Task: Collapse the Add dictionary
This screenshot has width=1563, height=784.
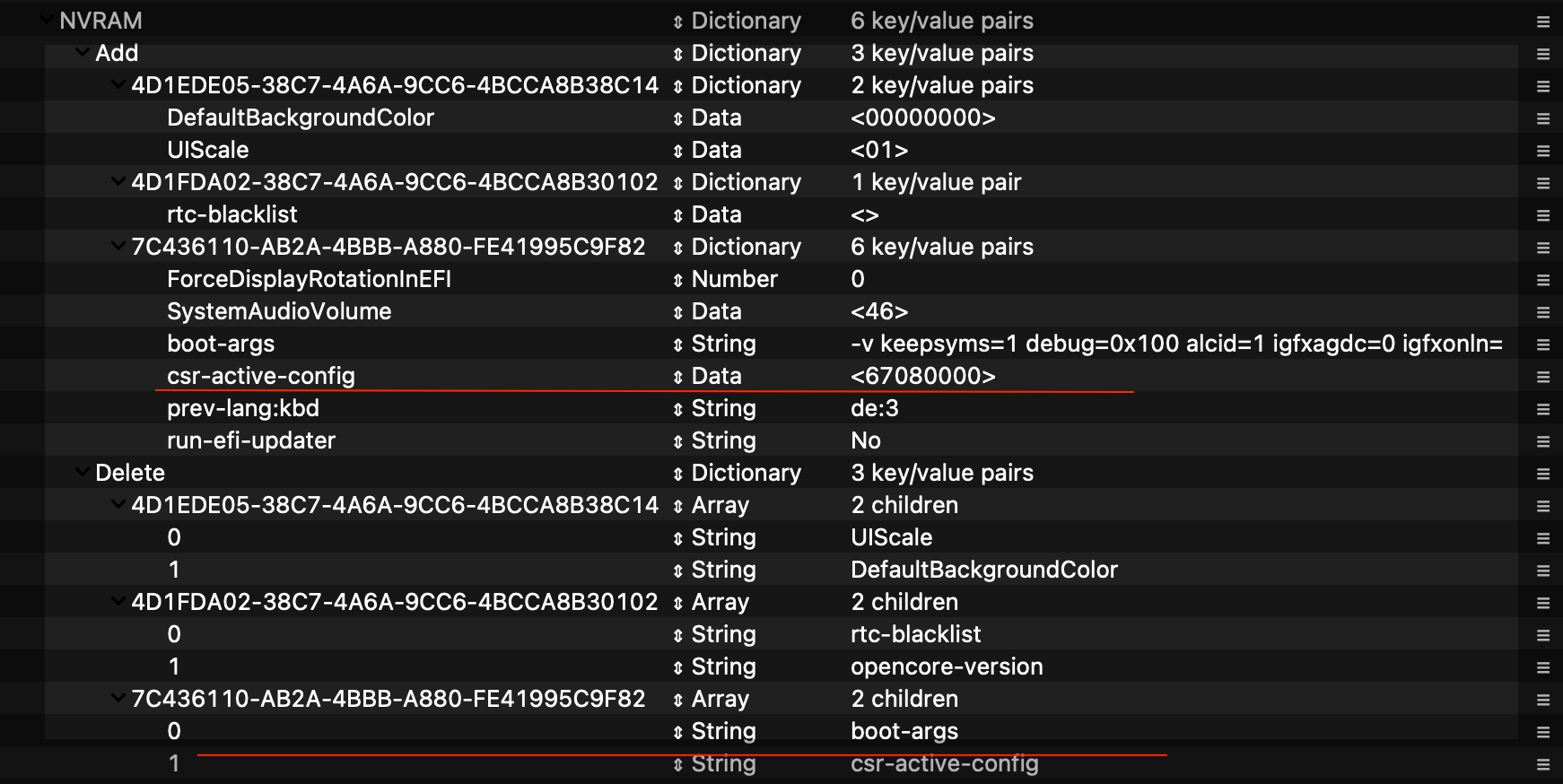Action: tap(82, 52)
